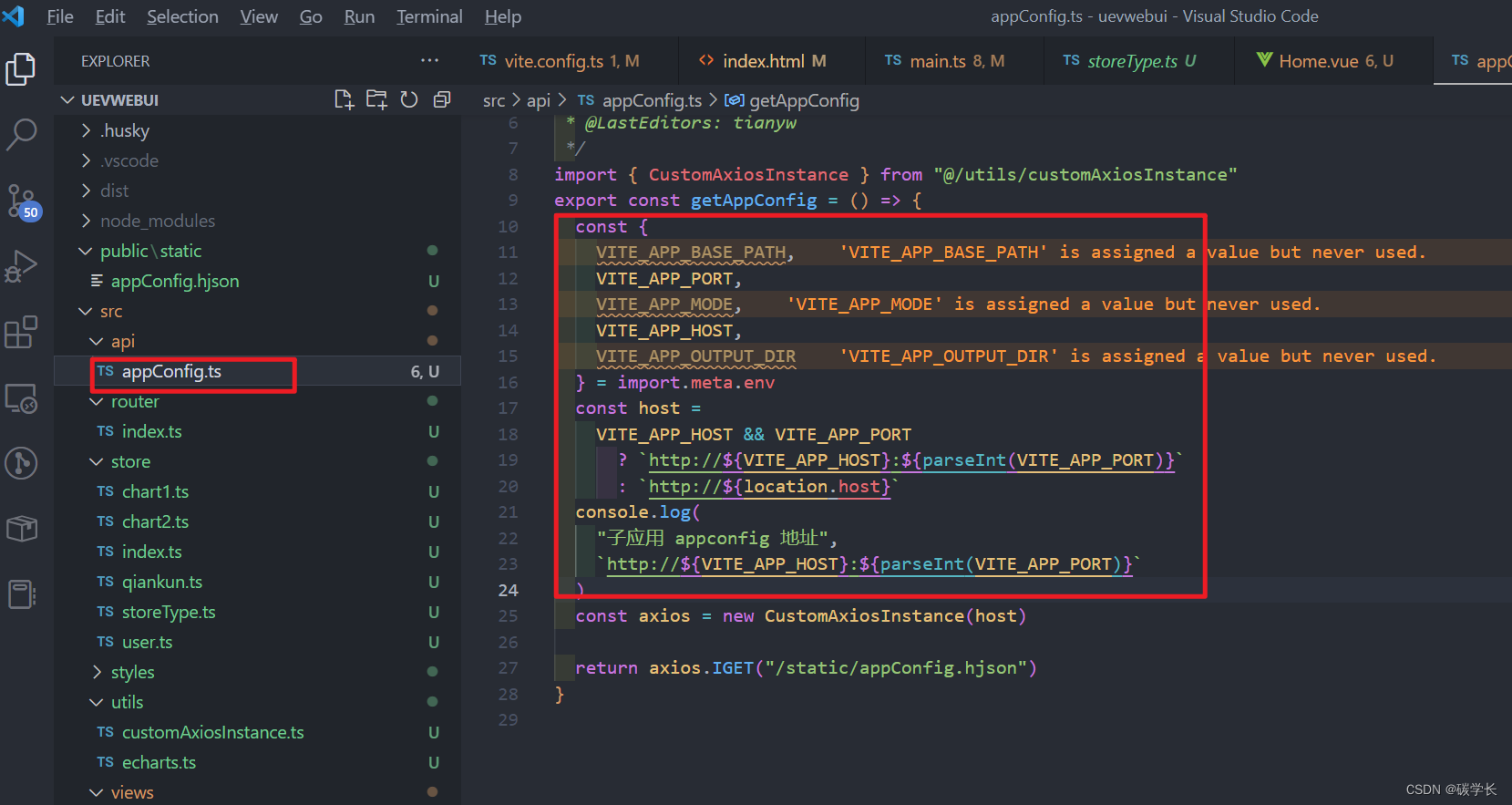Open the File menu
This screenshot has width=1512, height=805.
60,16
